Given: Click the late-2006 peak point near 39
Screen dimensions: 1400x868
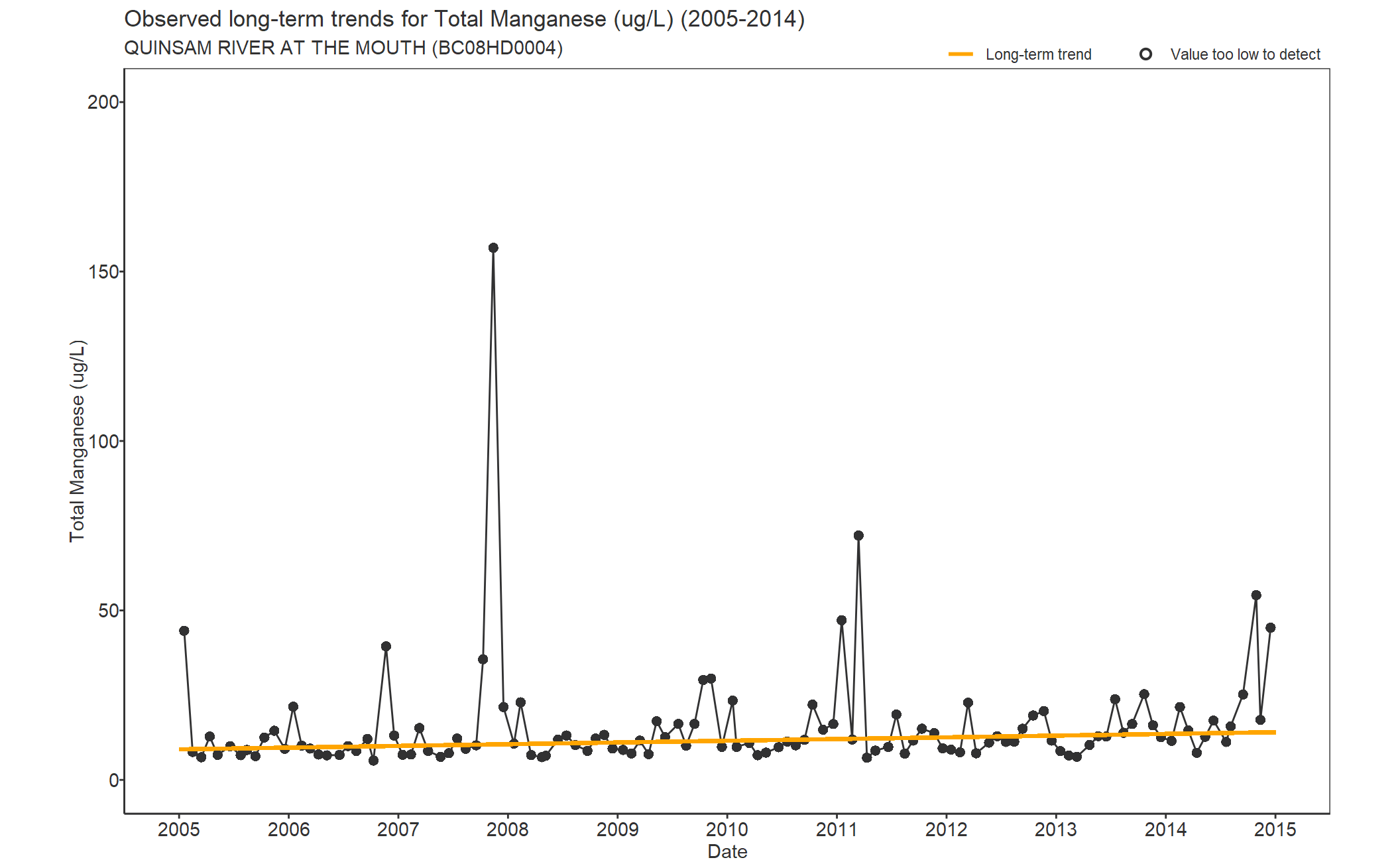Looking at the screenshot, I should 386,647.
